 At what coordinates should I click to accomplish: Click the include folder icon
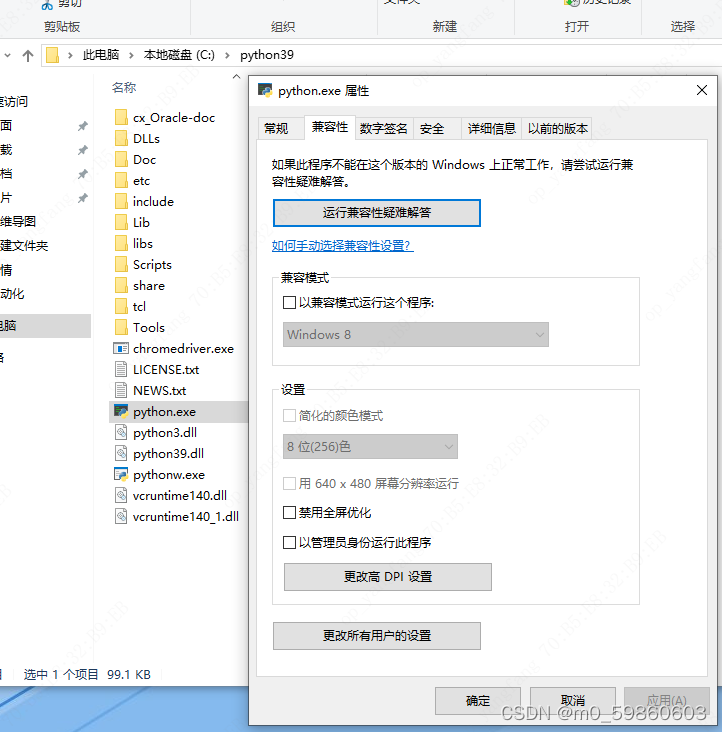coord(121,202)
